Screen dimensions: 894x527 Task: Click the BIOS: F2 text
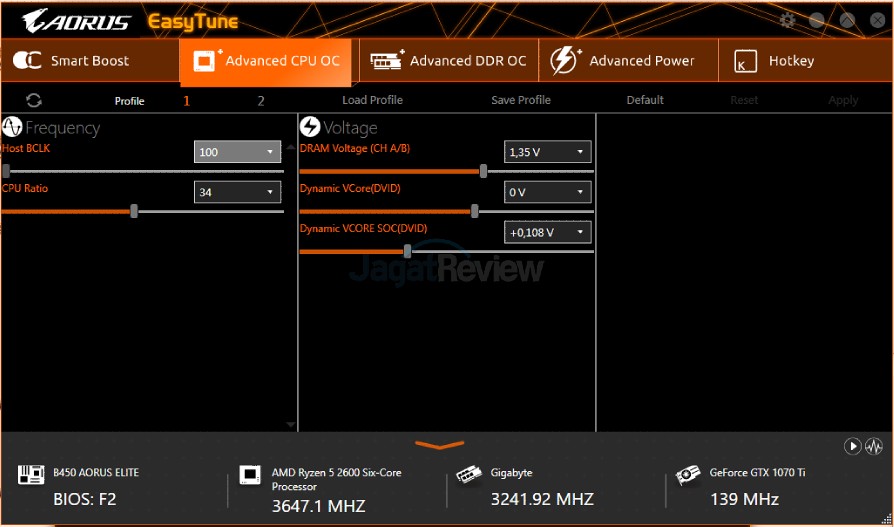pyautogui.click(x=84, y=500)
